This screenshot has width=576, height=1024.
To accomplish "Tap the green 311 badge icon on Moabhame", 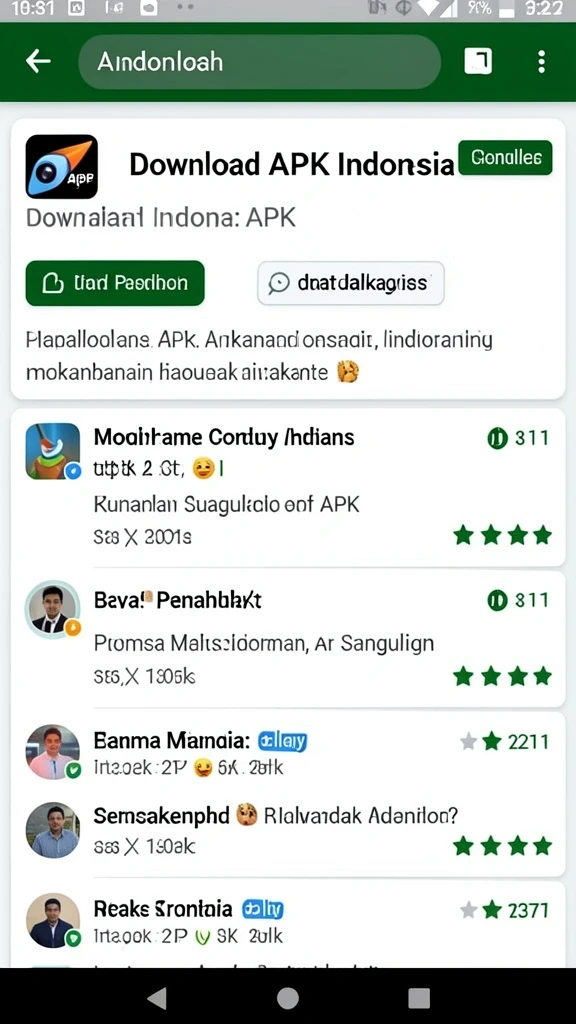I will [497, 438].
